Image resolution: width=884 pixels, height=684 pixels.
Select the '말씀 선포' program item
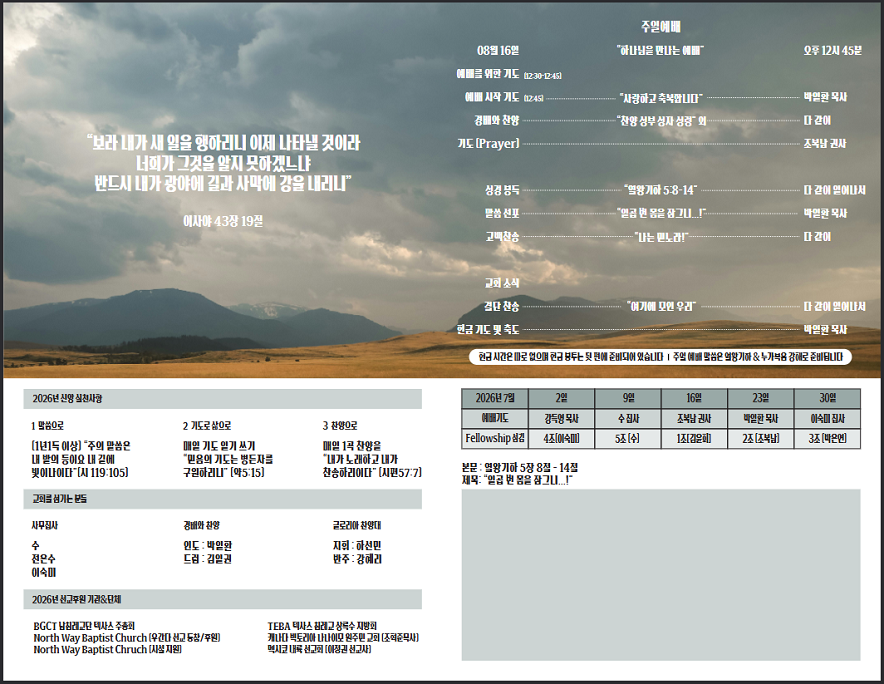pyautogui.click(x=502, y=213)
